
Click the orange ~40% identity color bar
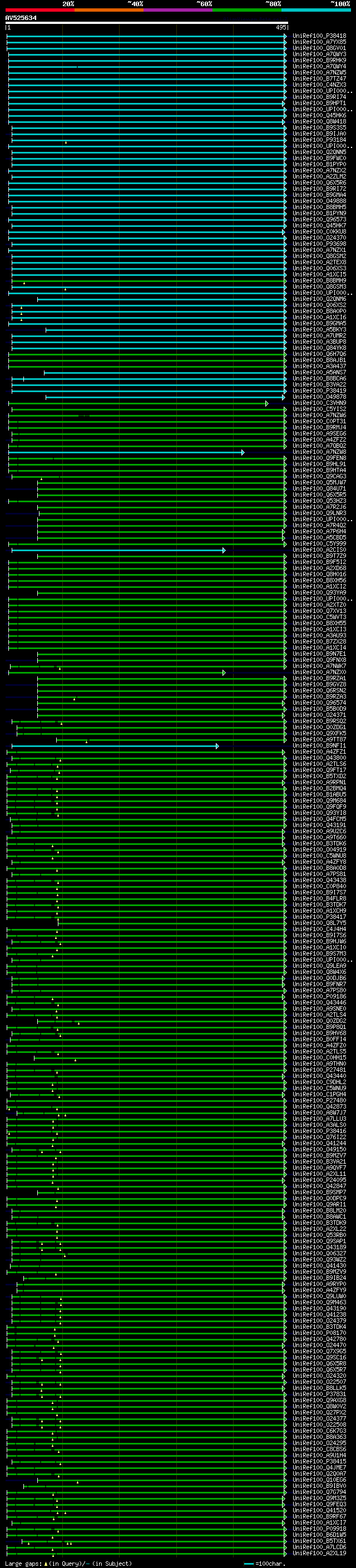point(109,10)
